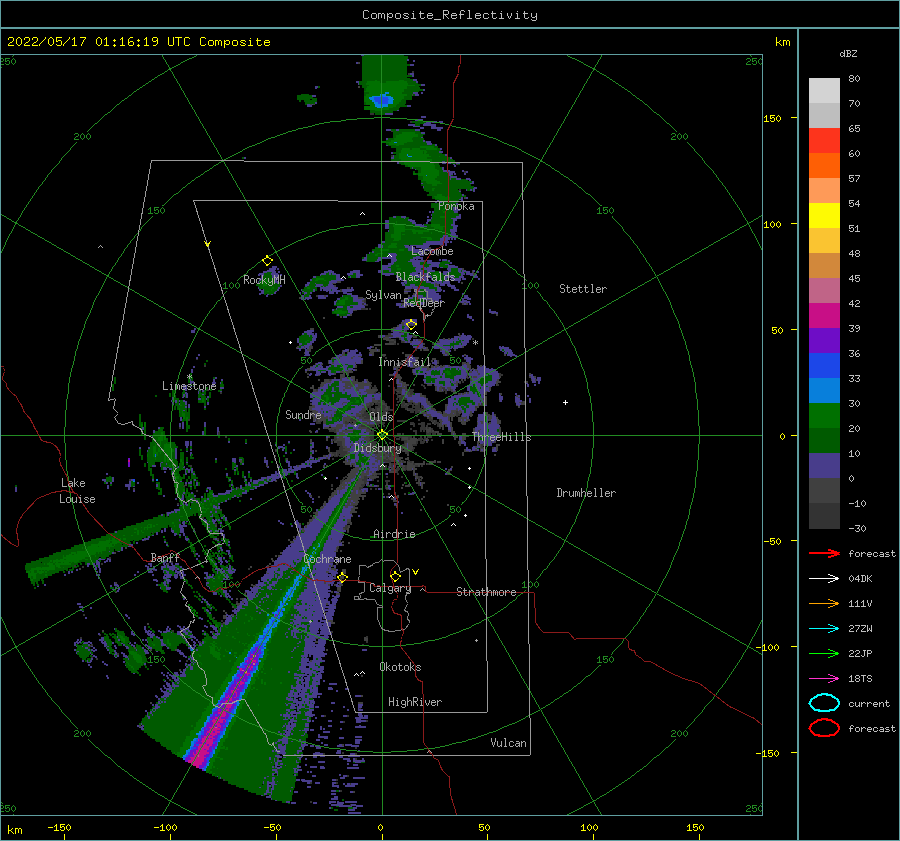Viewport: 900px width, 841px height.
Task: Click the Calgary city label
Action: 390,588
